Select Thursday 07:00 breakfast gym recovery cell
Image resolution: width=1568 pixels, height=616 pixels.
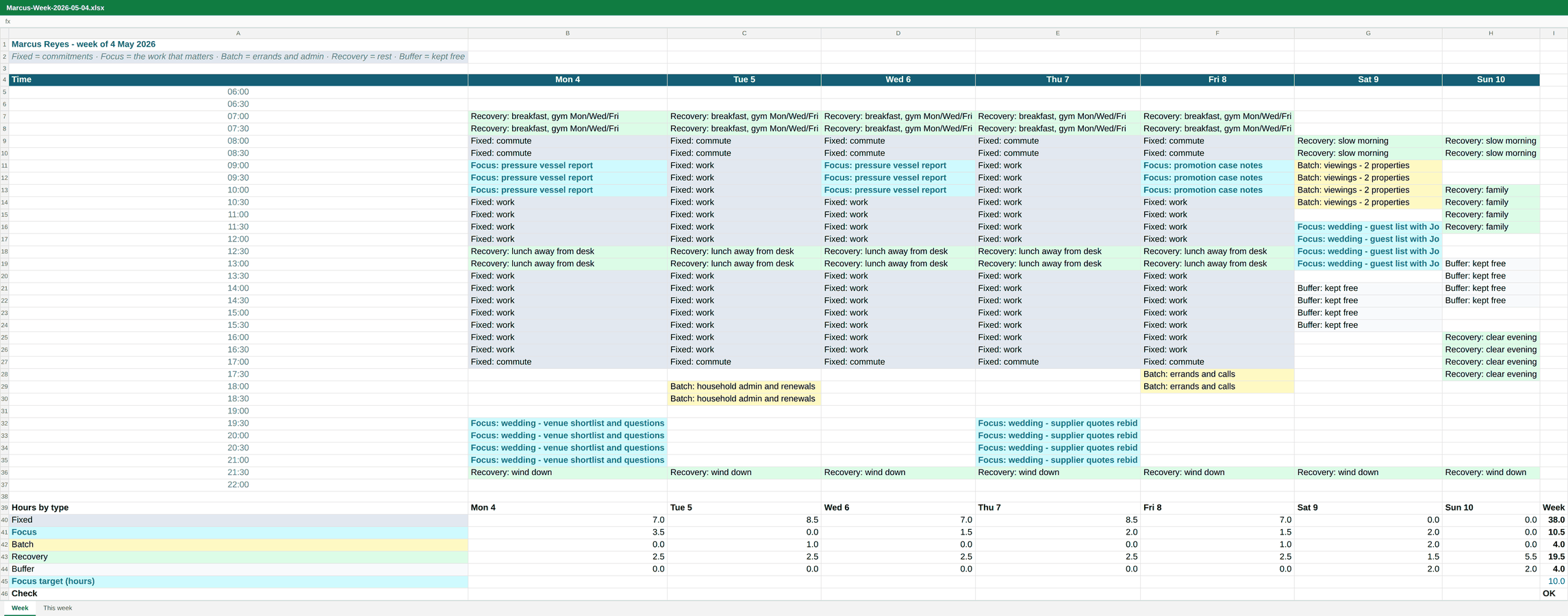click(x=1058, y=116)
